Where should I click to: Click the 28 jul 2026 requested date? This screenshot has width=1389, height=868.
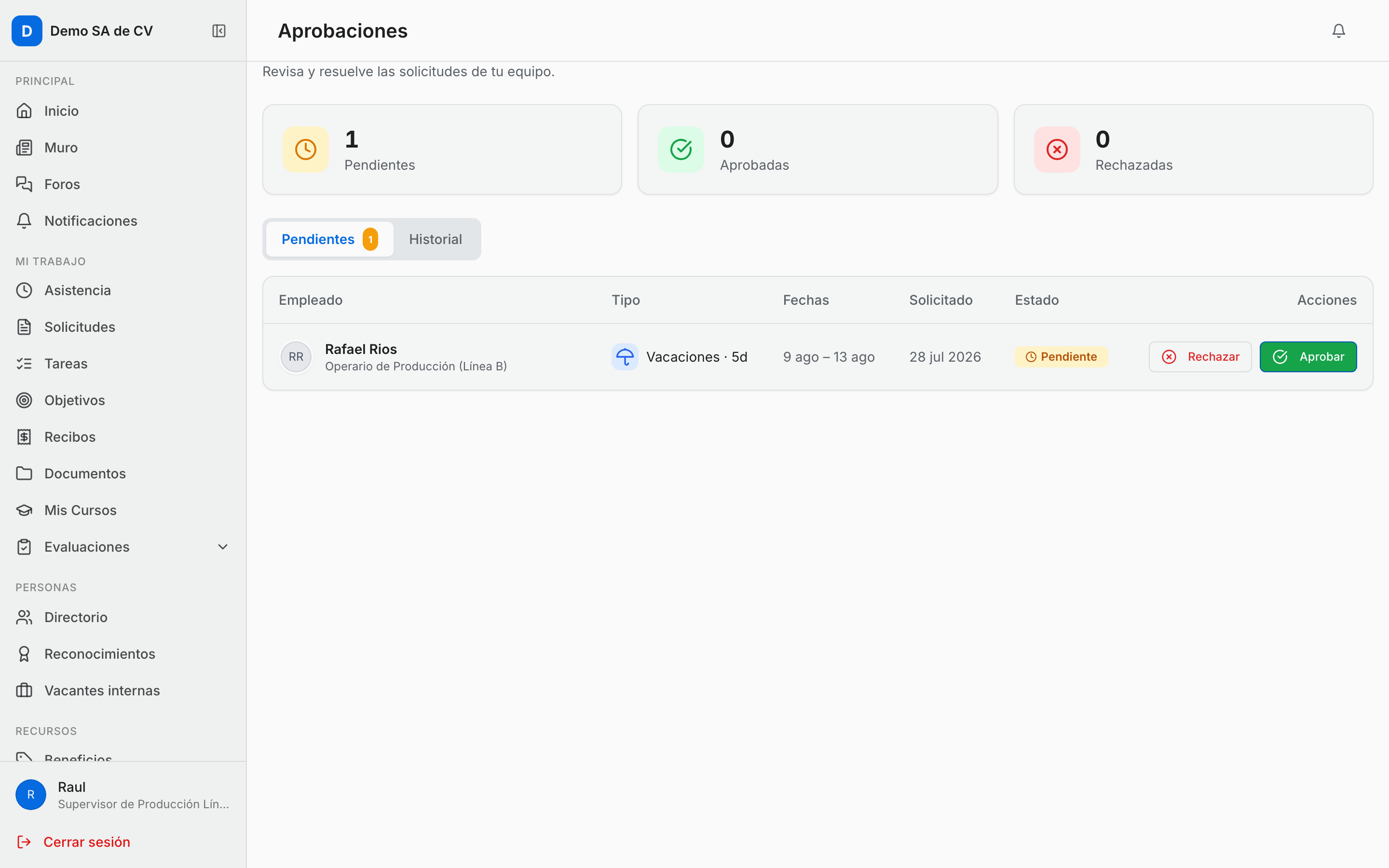click(x=945, y=357)
